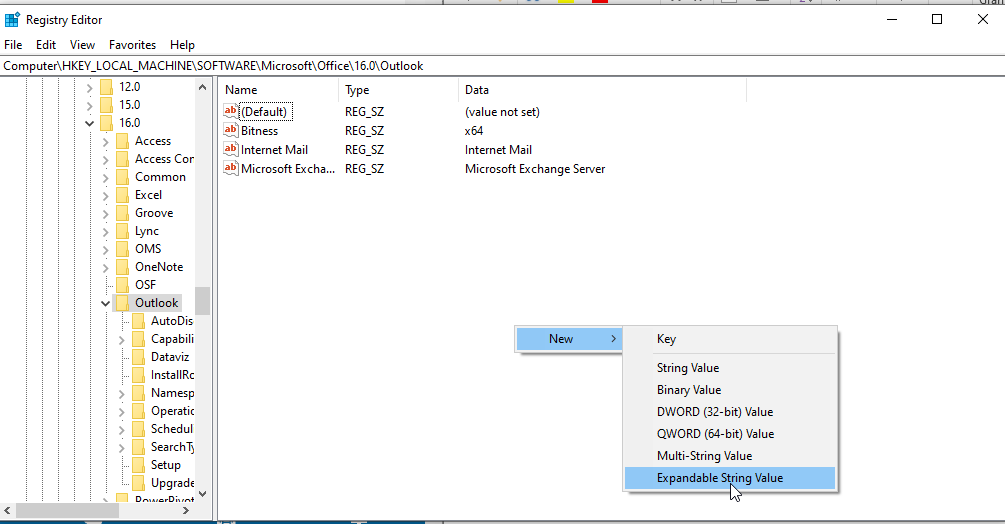The height and width of the screenshot is (524, 1005).
Task: Click the Internet Mail value string icon
Action: click(x=231, y=149)
